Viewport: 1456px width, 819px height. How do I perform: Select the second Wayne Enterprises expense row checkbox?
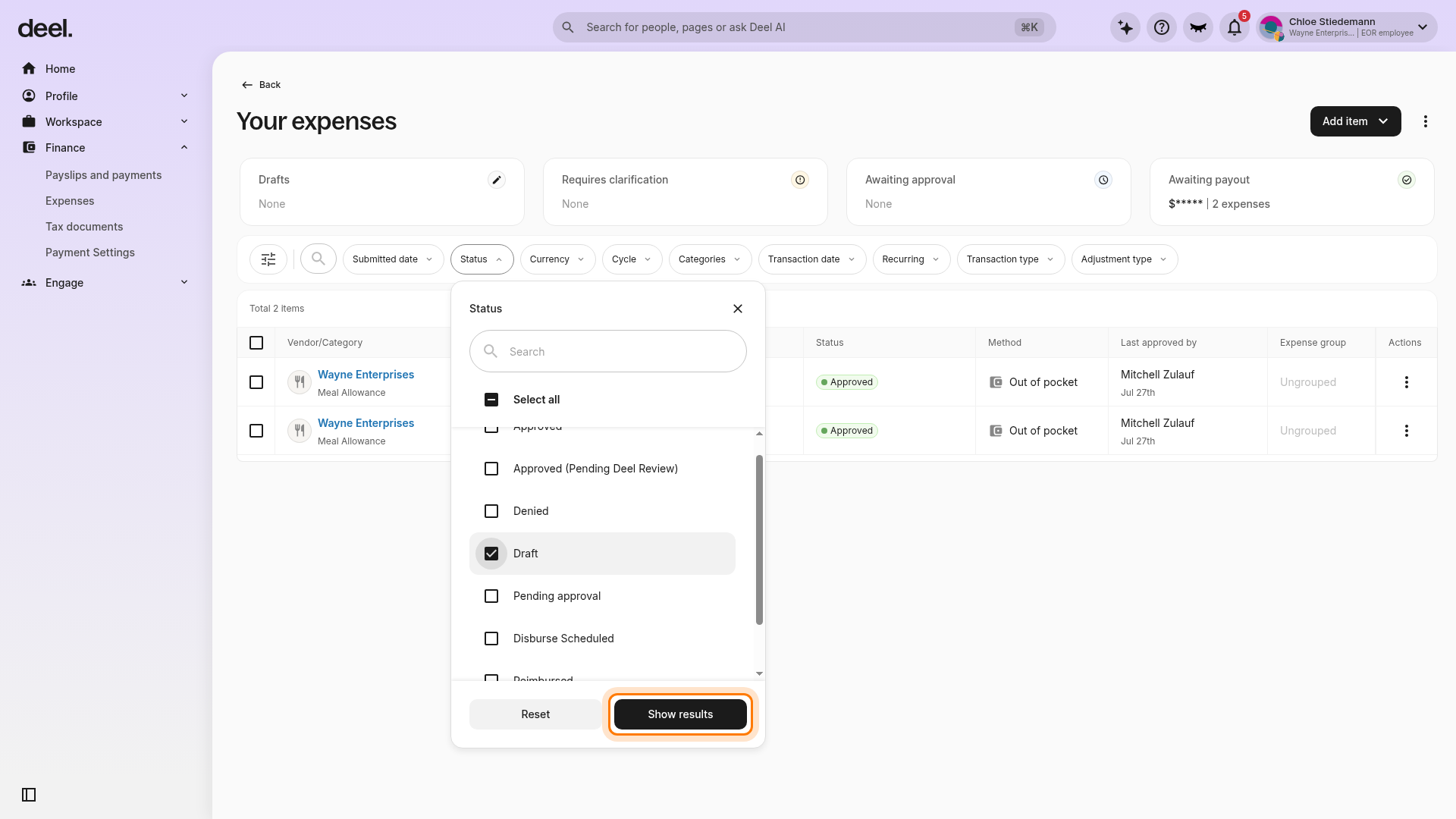(x=256, y=431)
